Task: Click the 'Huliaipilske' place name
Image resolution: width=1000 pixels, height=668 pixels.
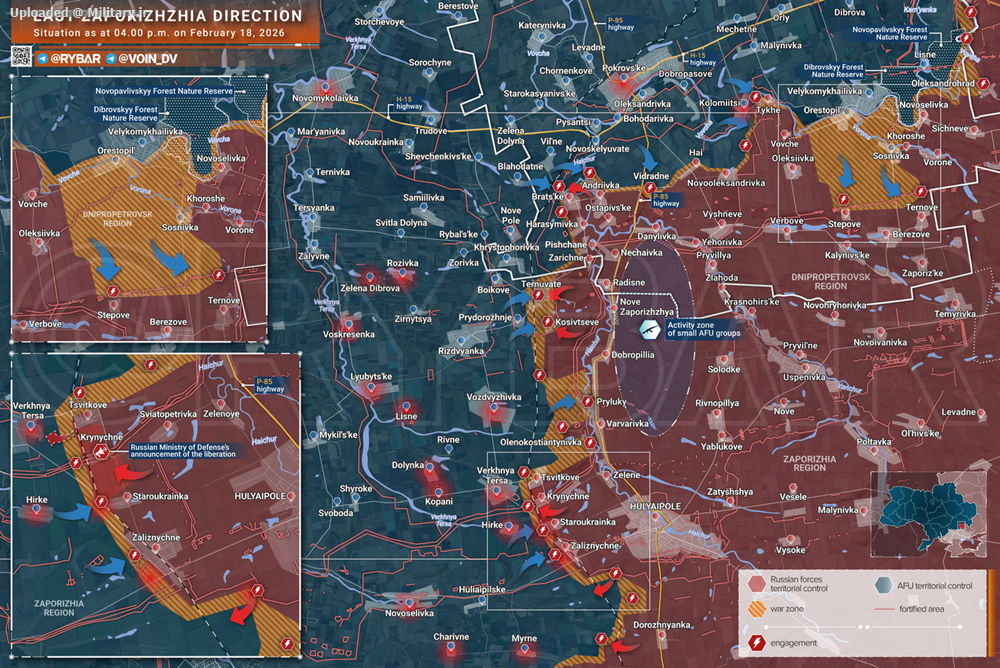Action: pyautogui.click(x=482, y=590)
